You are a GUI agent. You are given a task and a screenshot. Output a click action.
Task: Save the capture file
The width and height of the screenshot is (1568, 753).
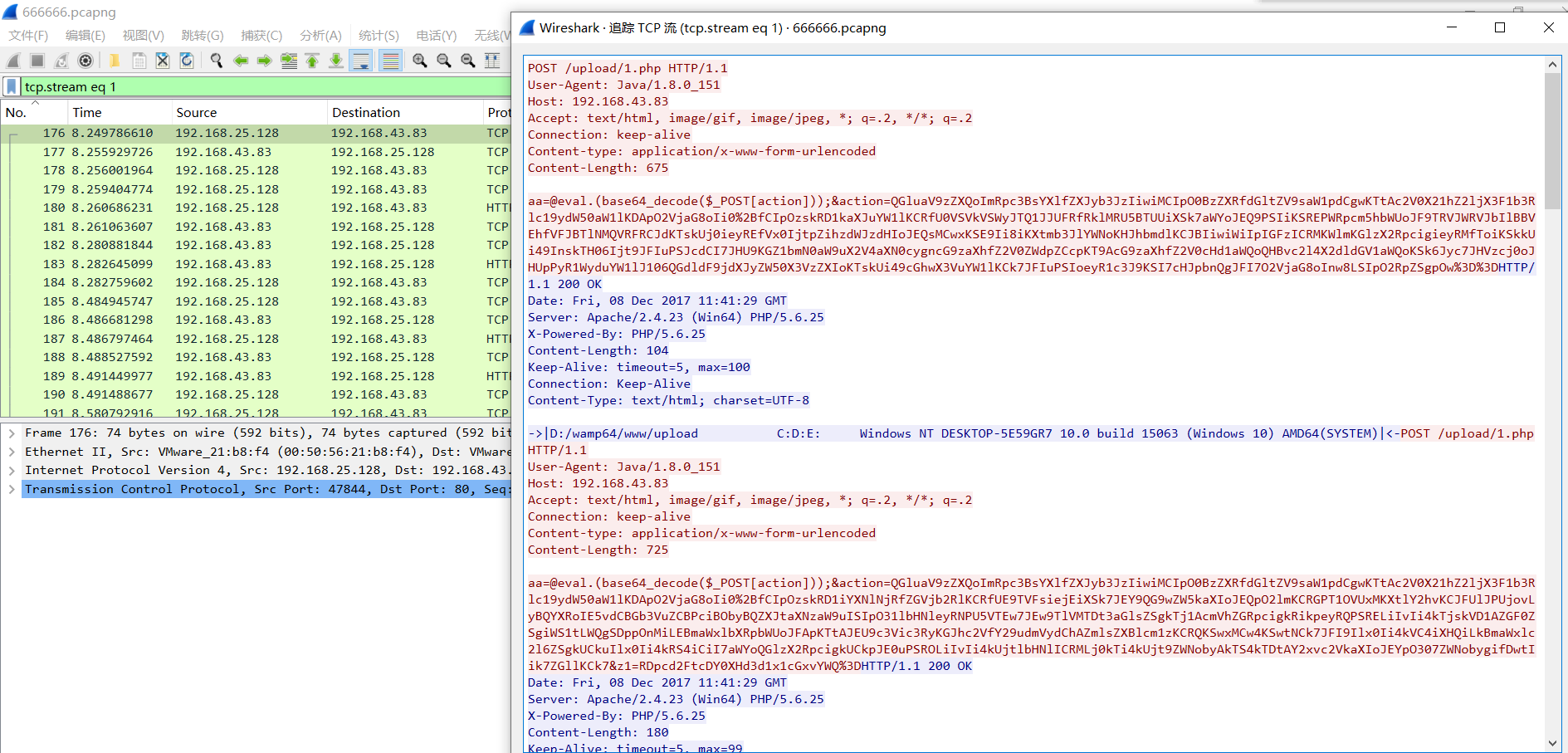(139, 61)
